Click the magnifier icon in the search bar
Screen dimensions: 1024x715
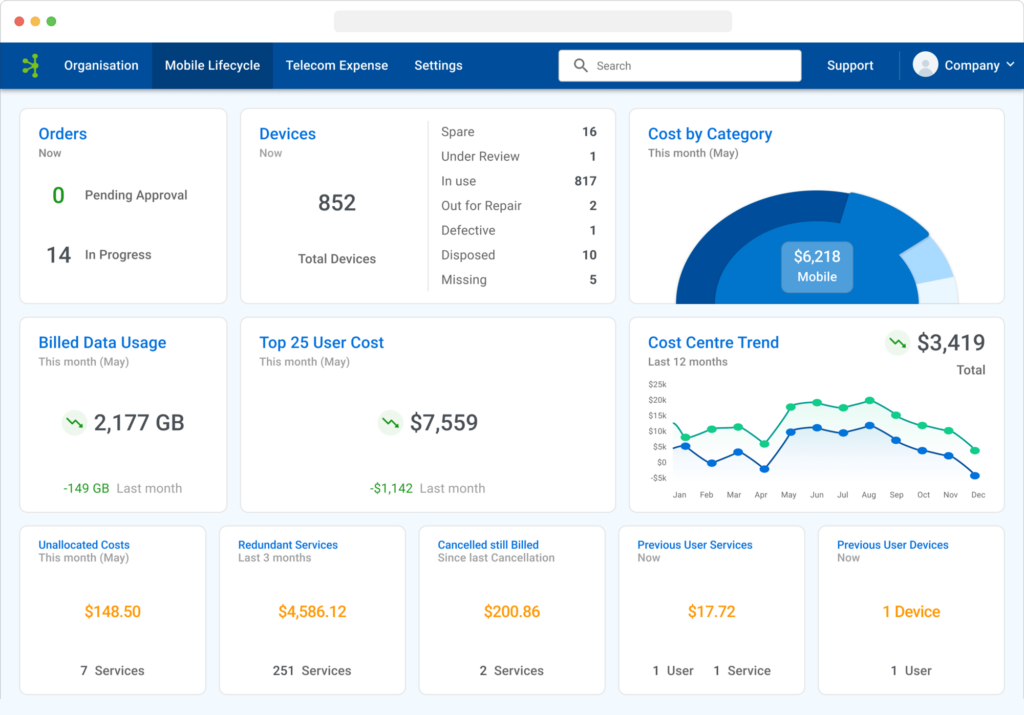point(581,65)
